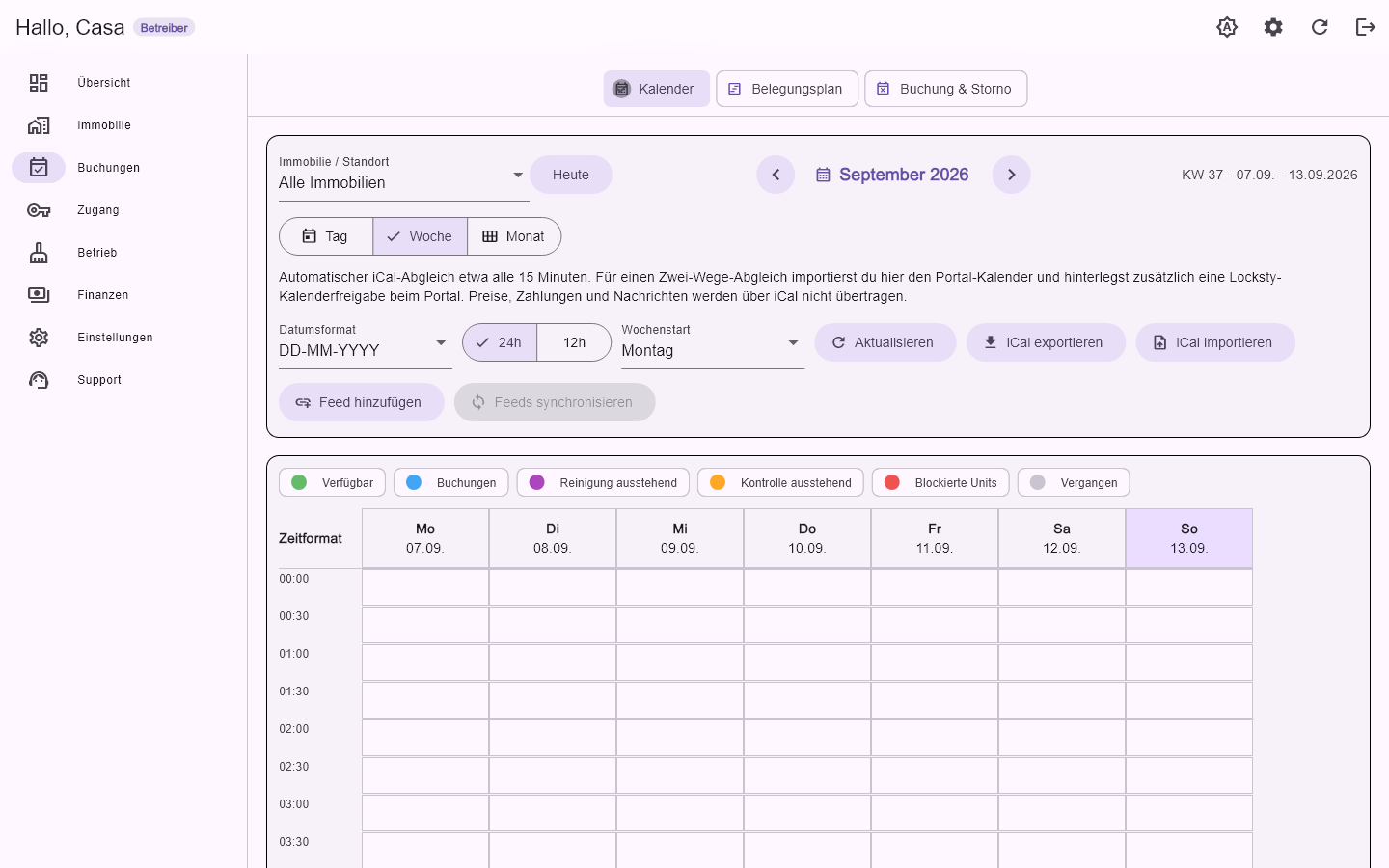Open the Wochenstart dropdown
This screenshot has width=1389, height=868.
pyautogui.click(x=713, y=343)
